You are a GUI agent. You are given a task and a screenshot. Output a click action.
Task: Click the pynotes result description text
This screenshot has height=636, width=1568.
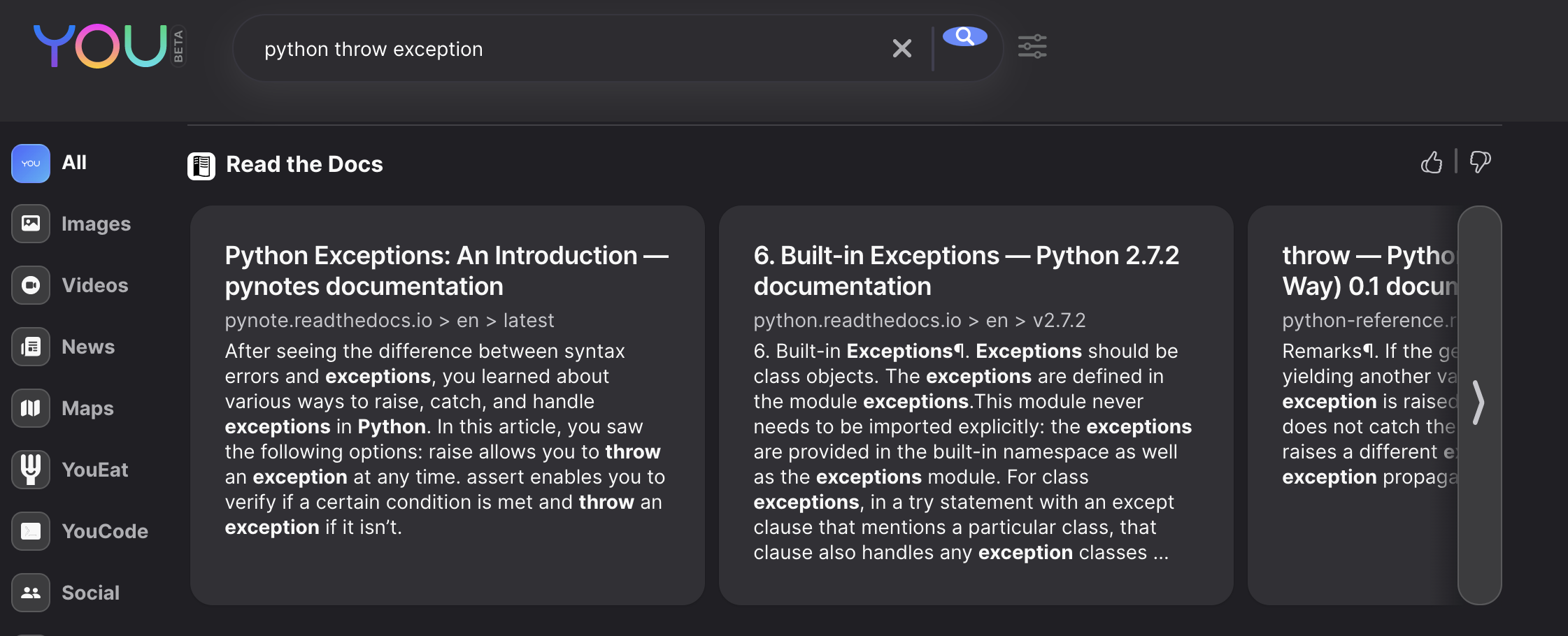click(x=446, y=439)
